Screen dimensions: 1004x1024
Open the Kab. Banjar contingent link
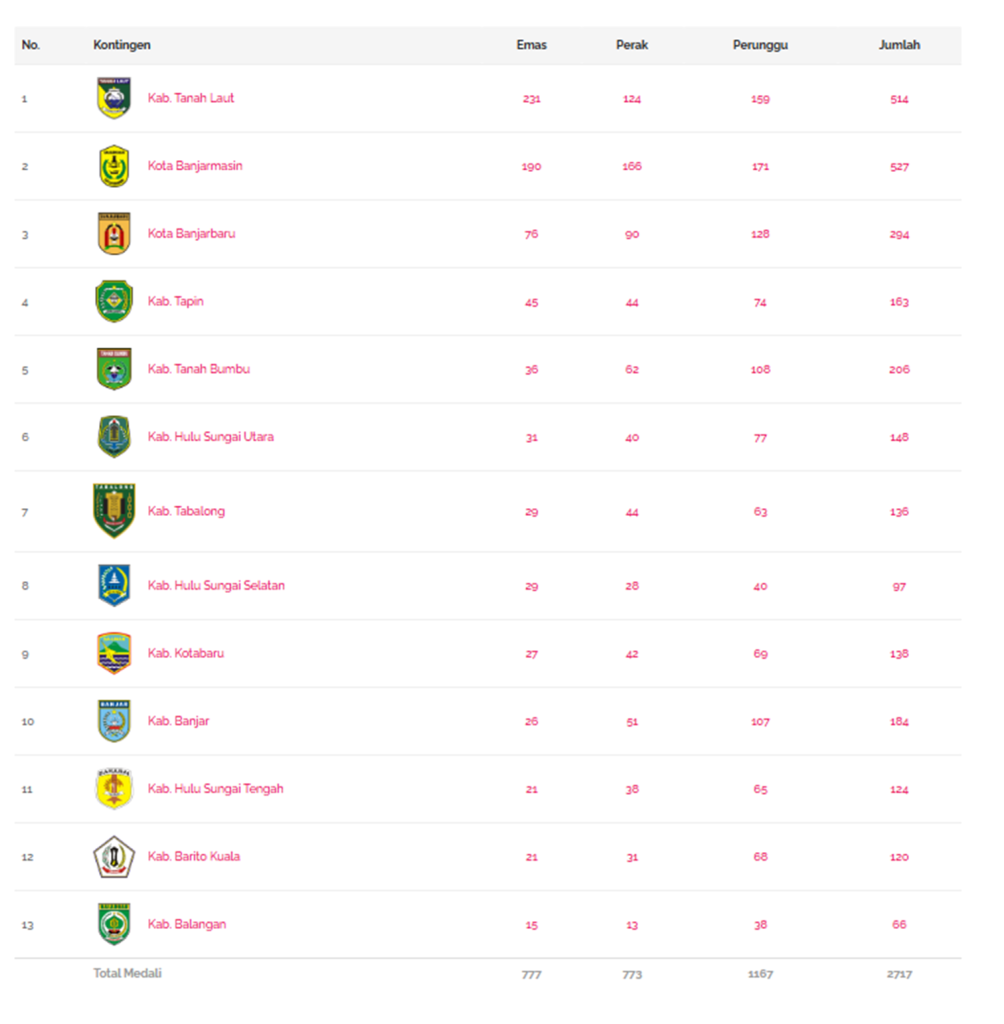[178, 721]
